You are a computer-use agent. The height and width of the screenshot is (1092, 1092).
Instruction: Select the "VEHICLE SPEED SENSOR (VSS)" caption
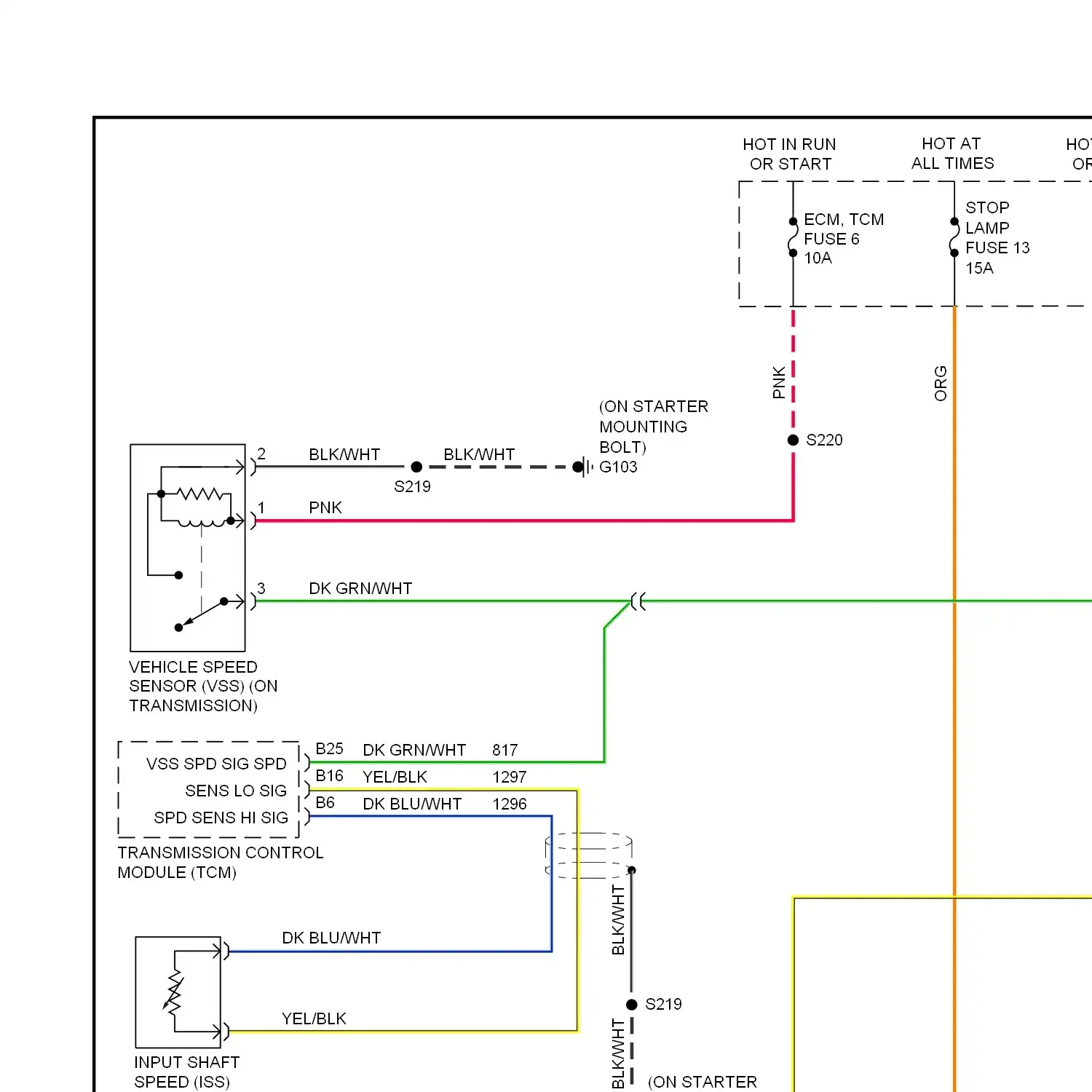tap(203, 687)
